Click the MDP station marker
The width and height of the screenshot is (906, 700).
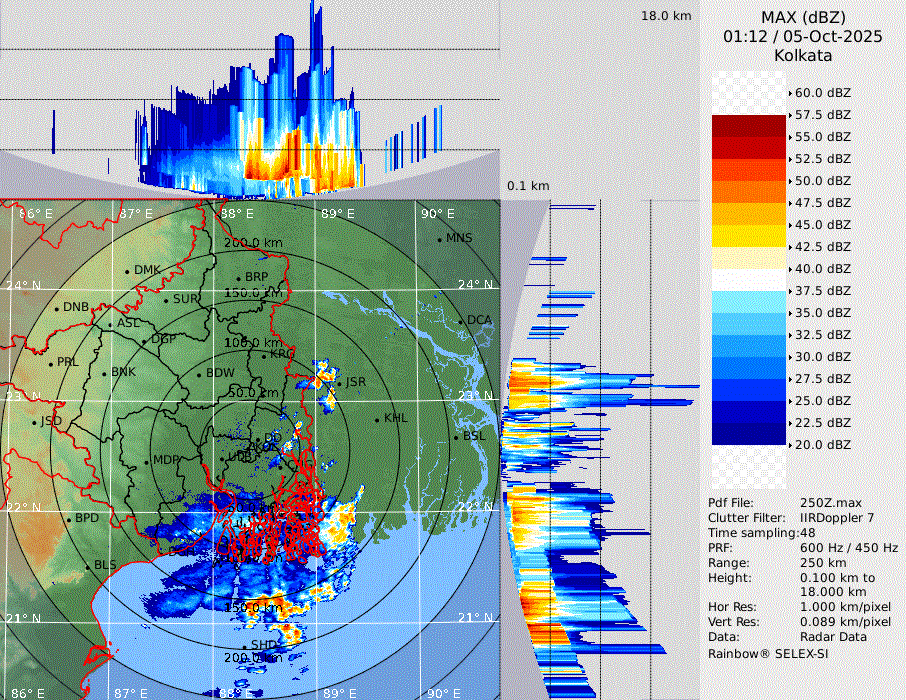pos(146,460)
